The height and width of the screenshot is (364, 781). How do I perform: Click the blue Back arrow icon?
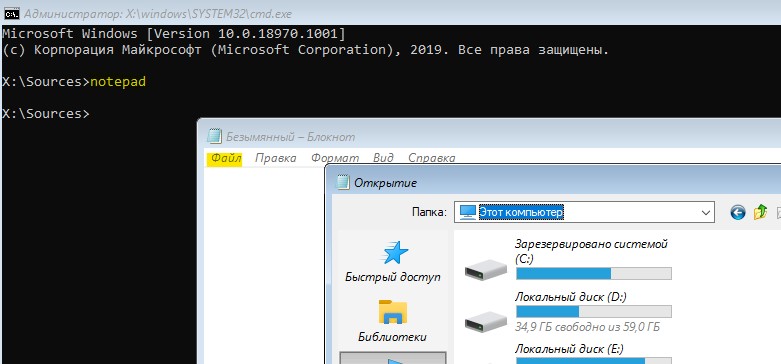click(737, 213)
